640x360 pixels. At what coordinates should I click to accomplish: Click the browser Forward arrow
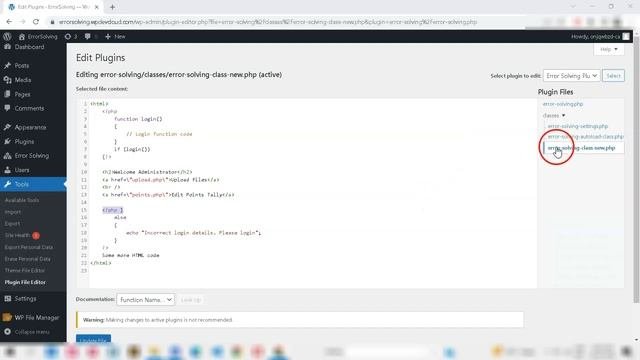coord(22,22)
